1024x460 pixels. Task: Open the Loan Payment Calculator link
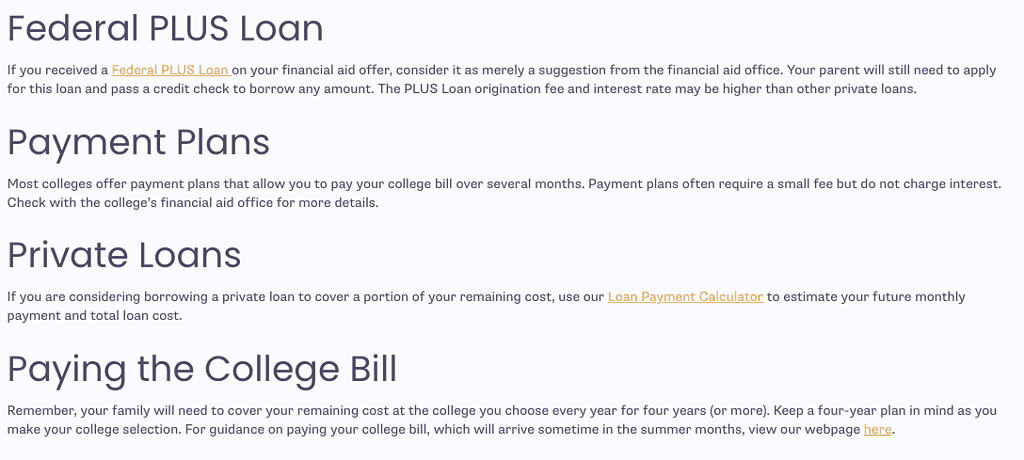click(685, 297)
